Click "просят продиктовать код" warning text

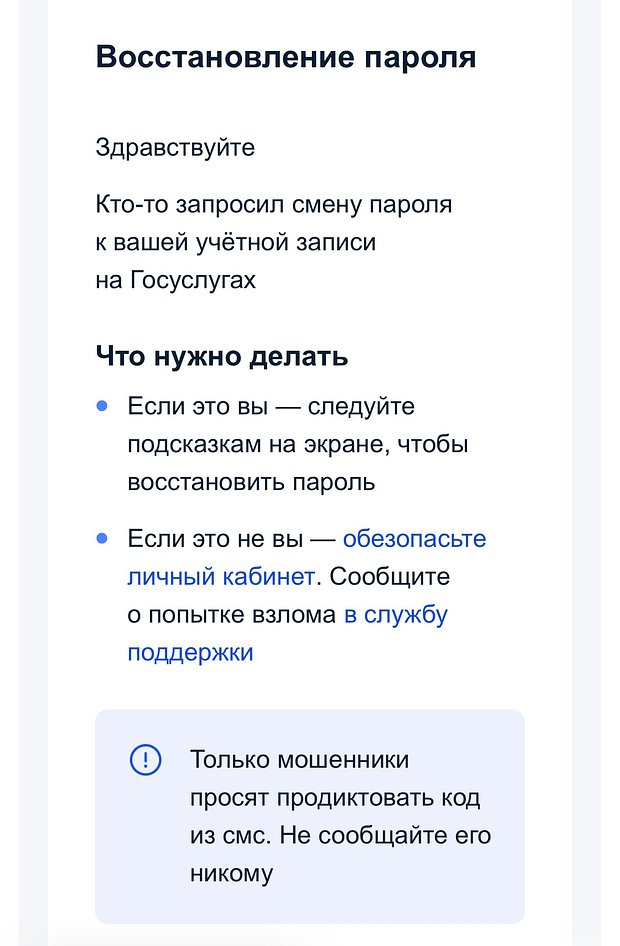(x=335, y=798)
